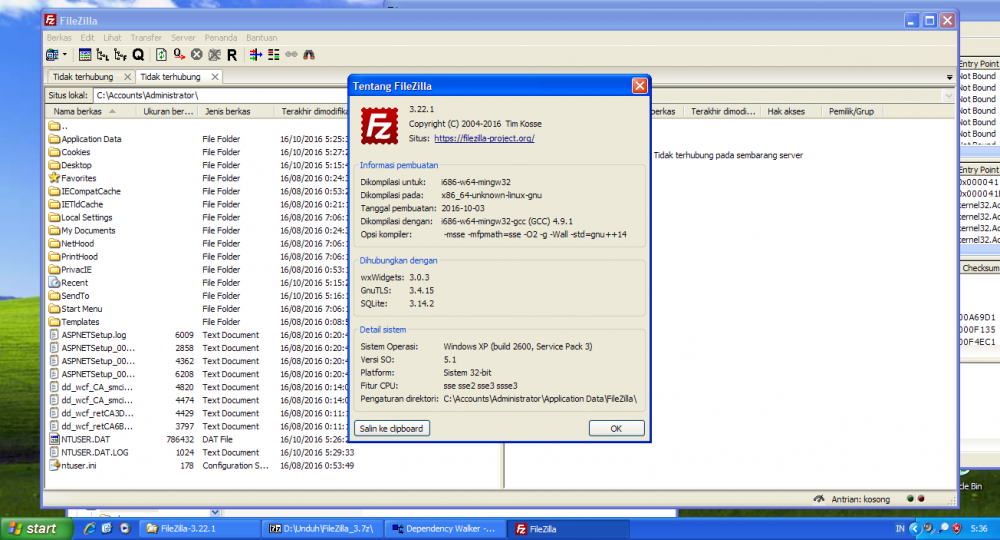
Task: Click the filezilla-project.org website link
Action: (484, 138)
